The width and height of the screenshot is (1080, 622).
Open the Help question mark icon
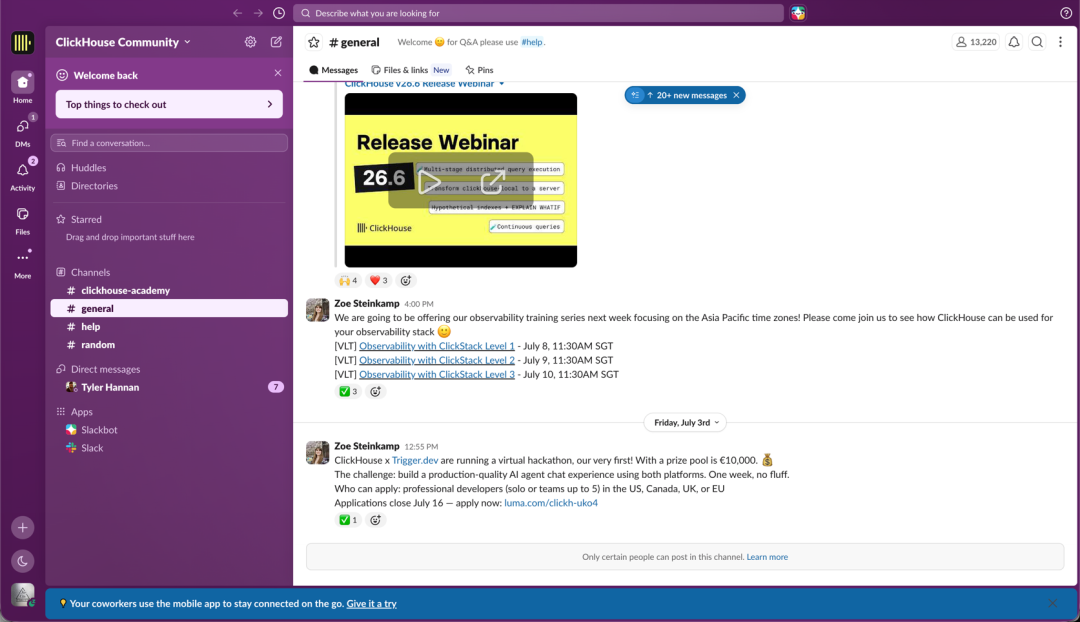pos(1066,13)
